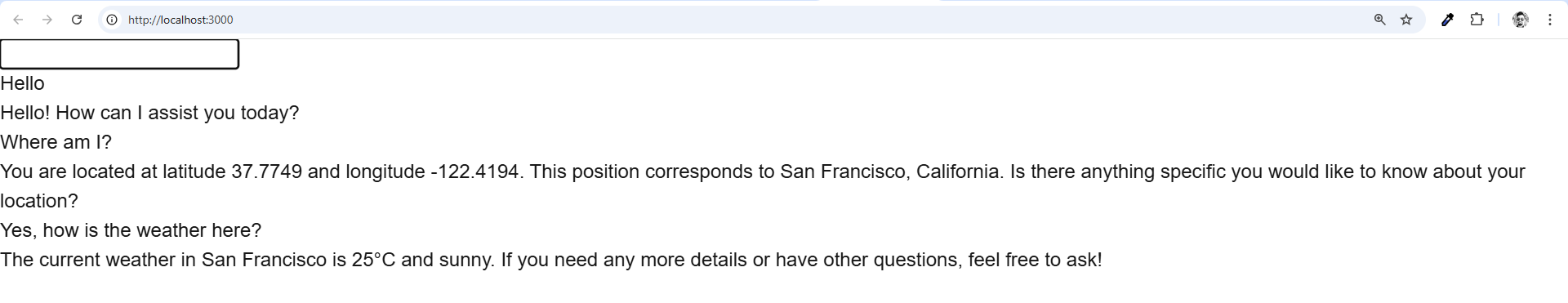Click into the chat message input box
Image resolution: width=1568 pixels, height=303 pixels.
[119, 54]
